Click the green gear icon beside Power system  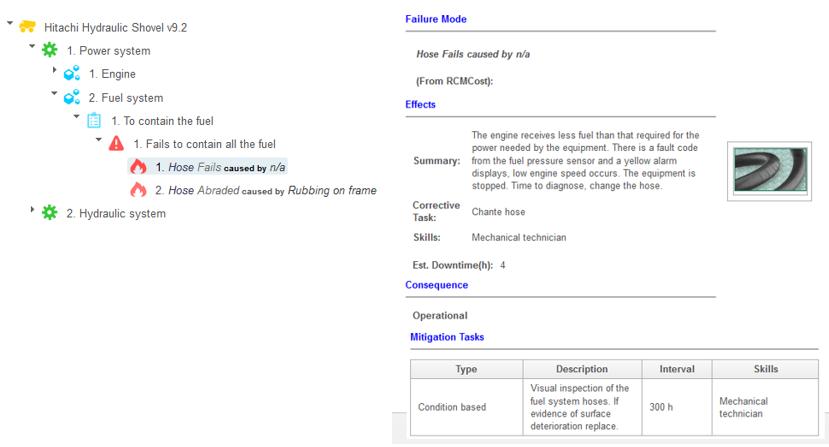(x=50, y=50)
